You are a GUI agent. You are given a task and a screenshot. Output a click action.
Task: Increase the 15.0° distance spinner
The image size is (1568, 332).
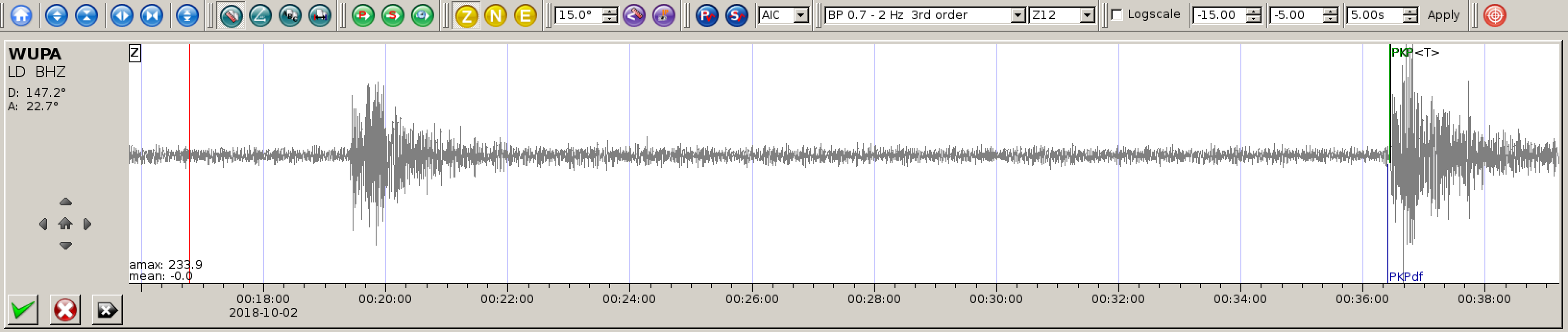610,12
